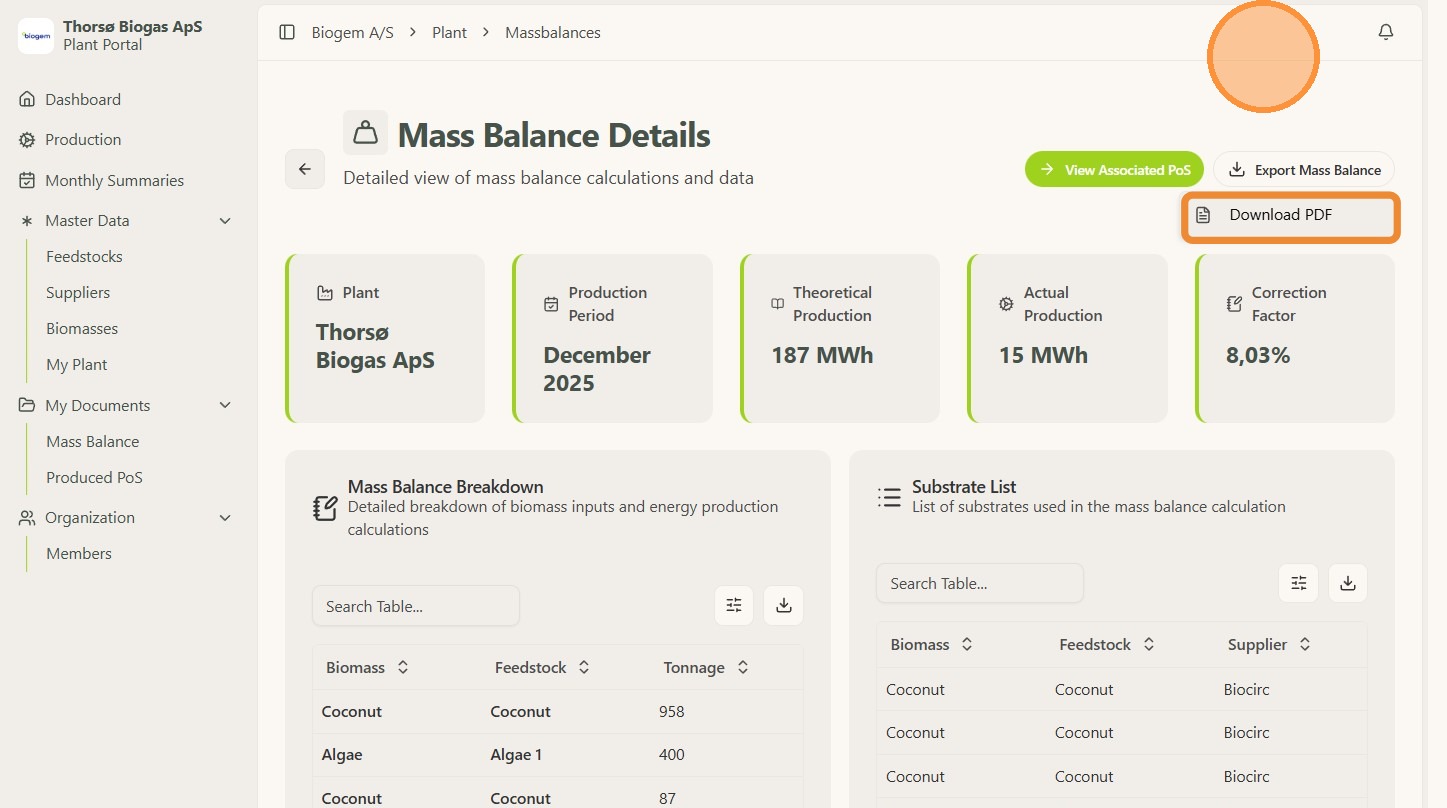Download the Mass Balance Breakdown table
Viewport: 1447px width, 808px height.
[x=783, y=605]
